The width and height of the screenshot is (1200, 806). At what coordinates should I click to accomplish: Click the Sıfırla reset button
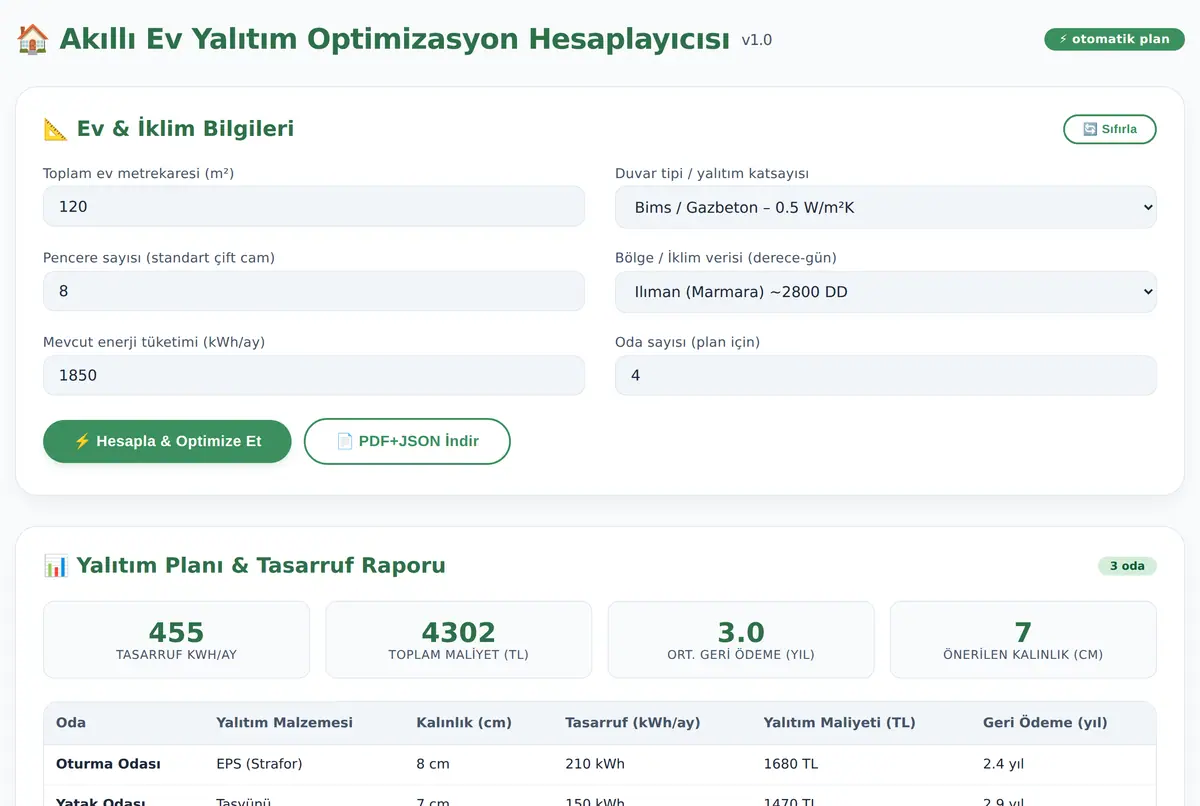coord(1109,129)
